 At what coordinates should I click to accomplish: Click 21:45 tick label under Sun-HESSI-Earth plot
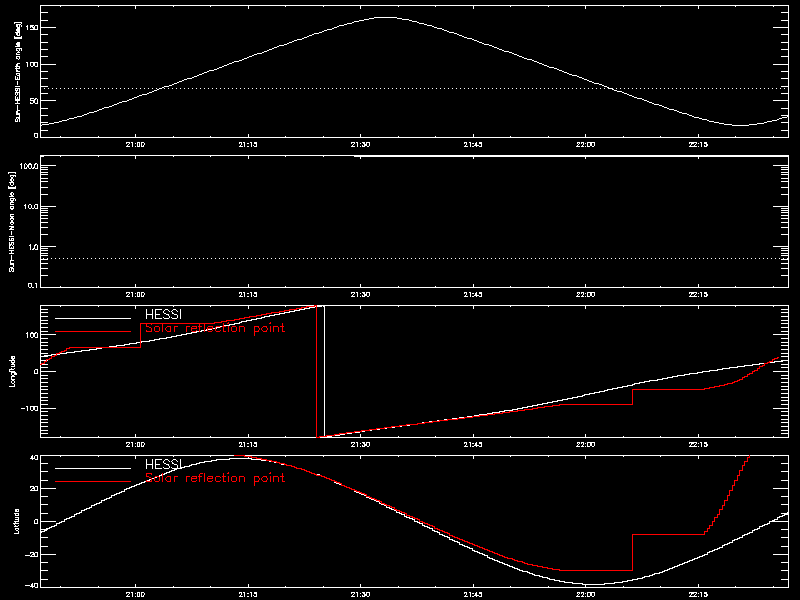click(x=473, y=145)
